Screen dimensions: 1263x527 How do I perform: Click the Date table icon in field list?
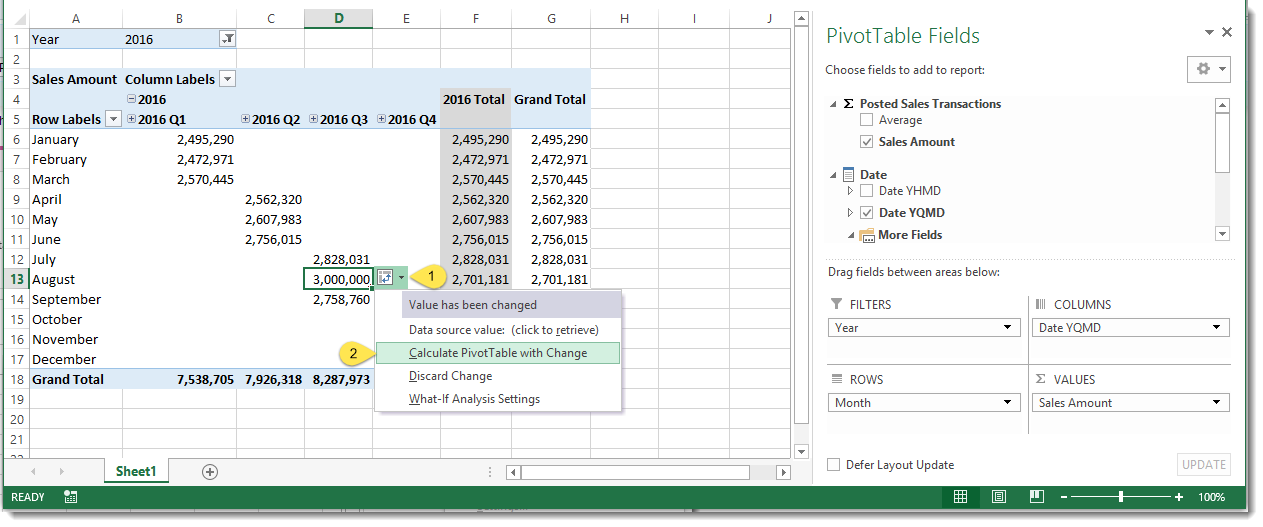pos(849,175)
